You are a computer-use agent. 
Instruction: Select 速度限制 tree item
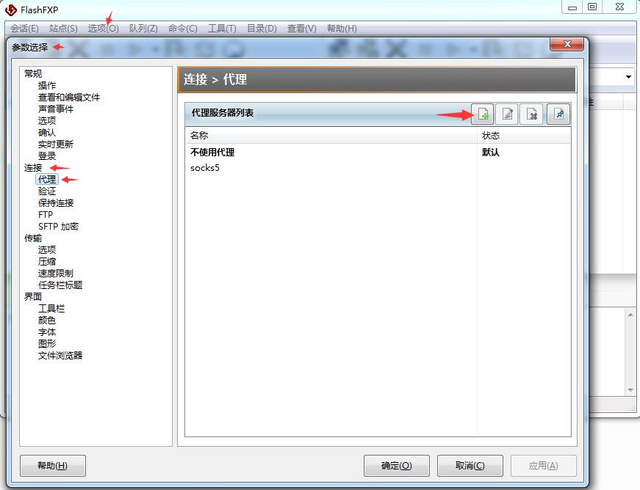[x=56, y=273]
